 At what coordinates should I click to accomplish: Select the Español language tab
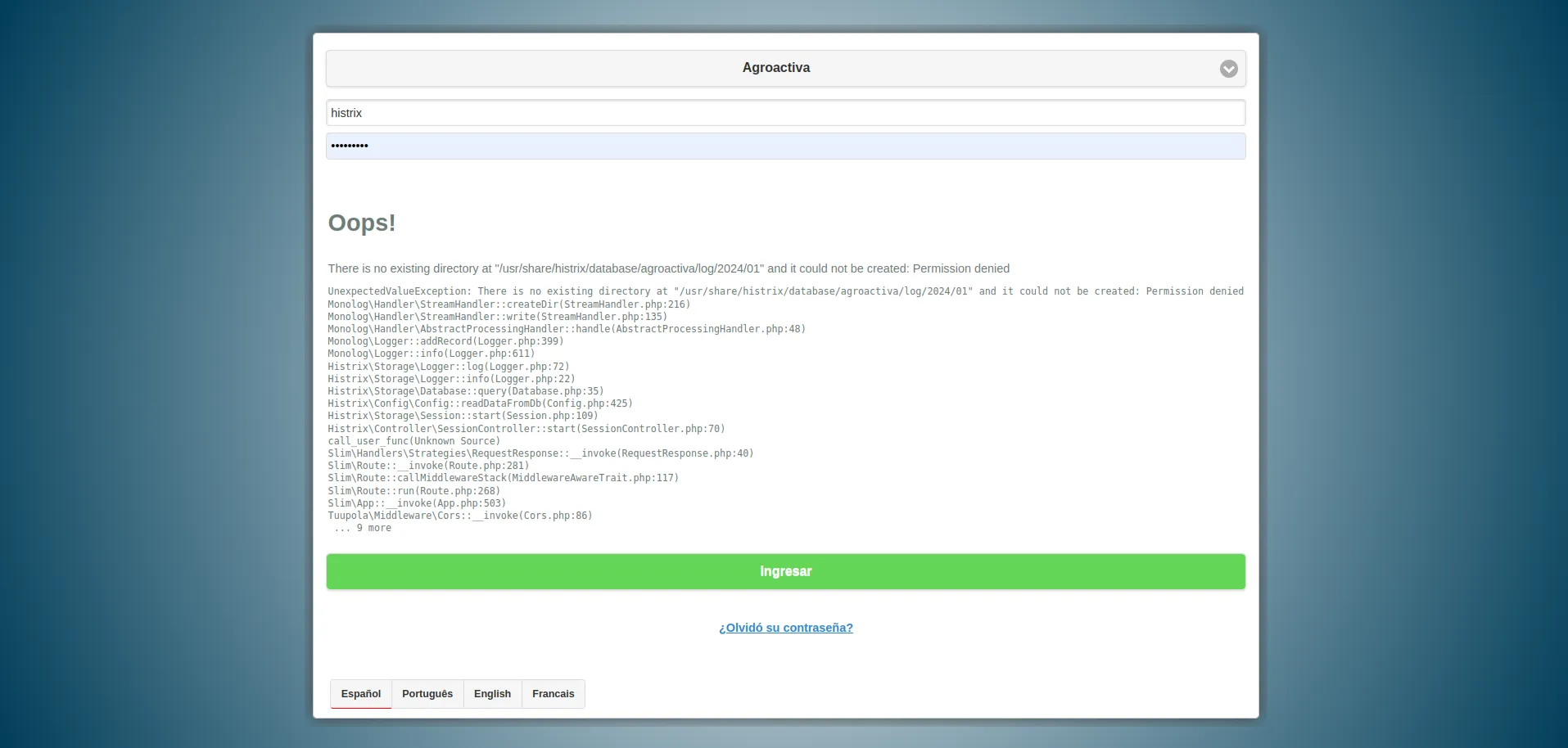(361, 694)
